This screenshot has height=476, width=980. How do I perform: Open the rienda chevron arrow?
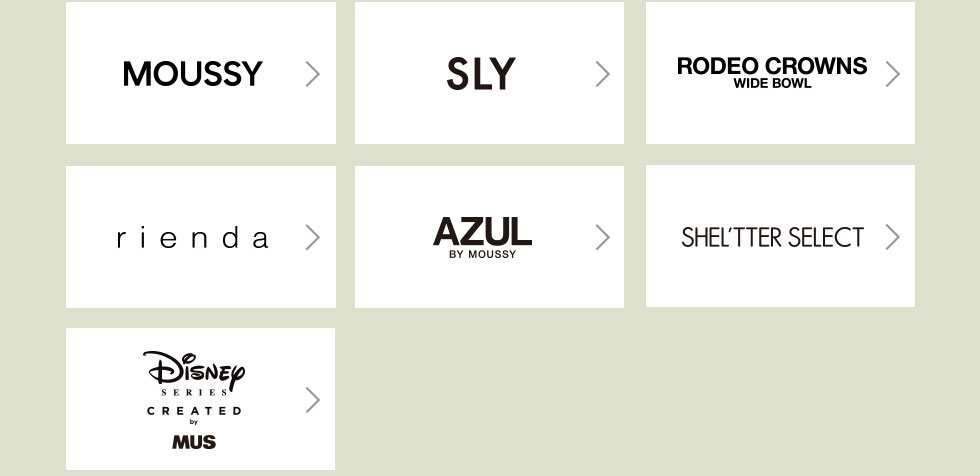tap(312, 237)
